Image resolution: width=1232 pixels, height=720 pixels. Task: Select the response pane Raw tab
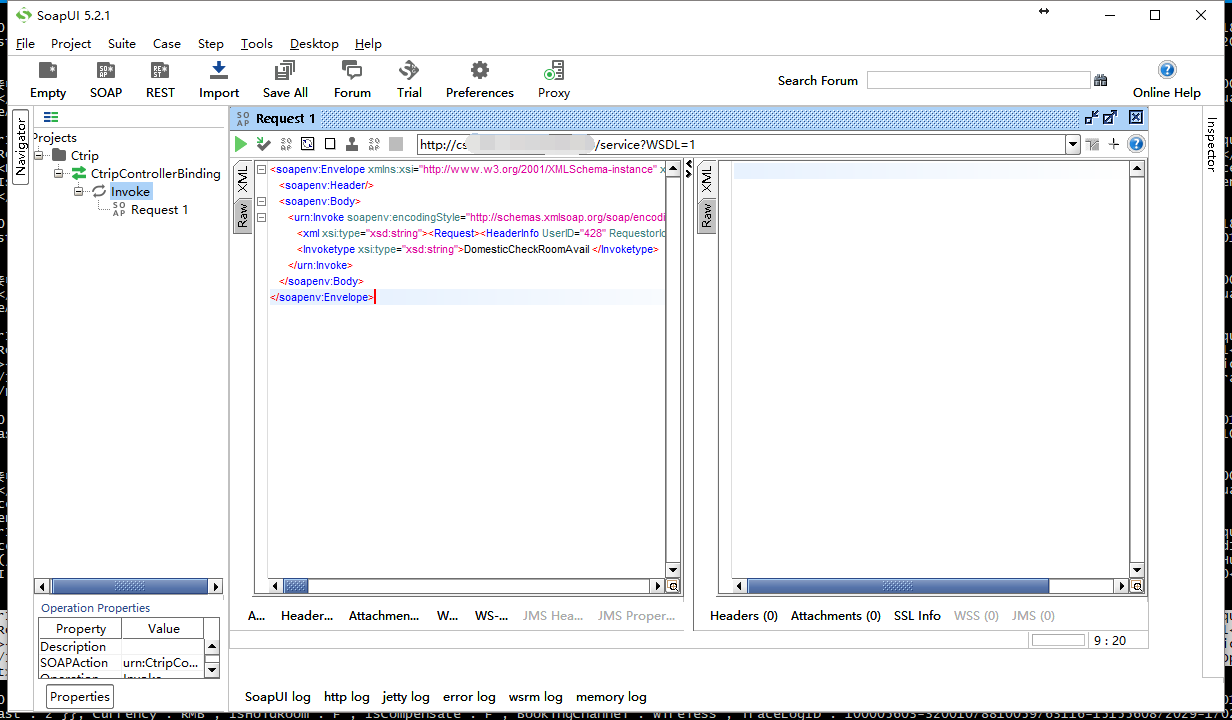[x=707, y=215]
